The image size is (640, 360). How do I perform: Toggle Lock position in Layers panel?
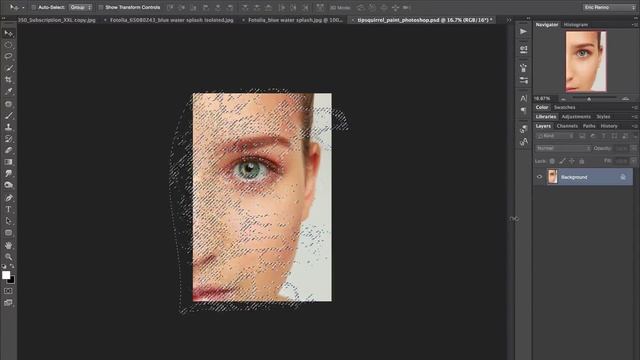(x=572, y=161)
